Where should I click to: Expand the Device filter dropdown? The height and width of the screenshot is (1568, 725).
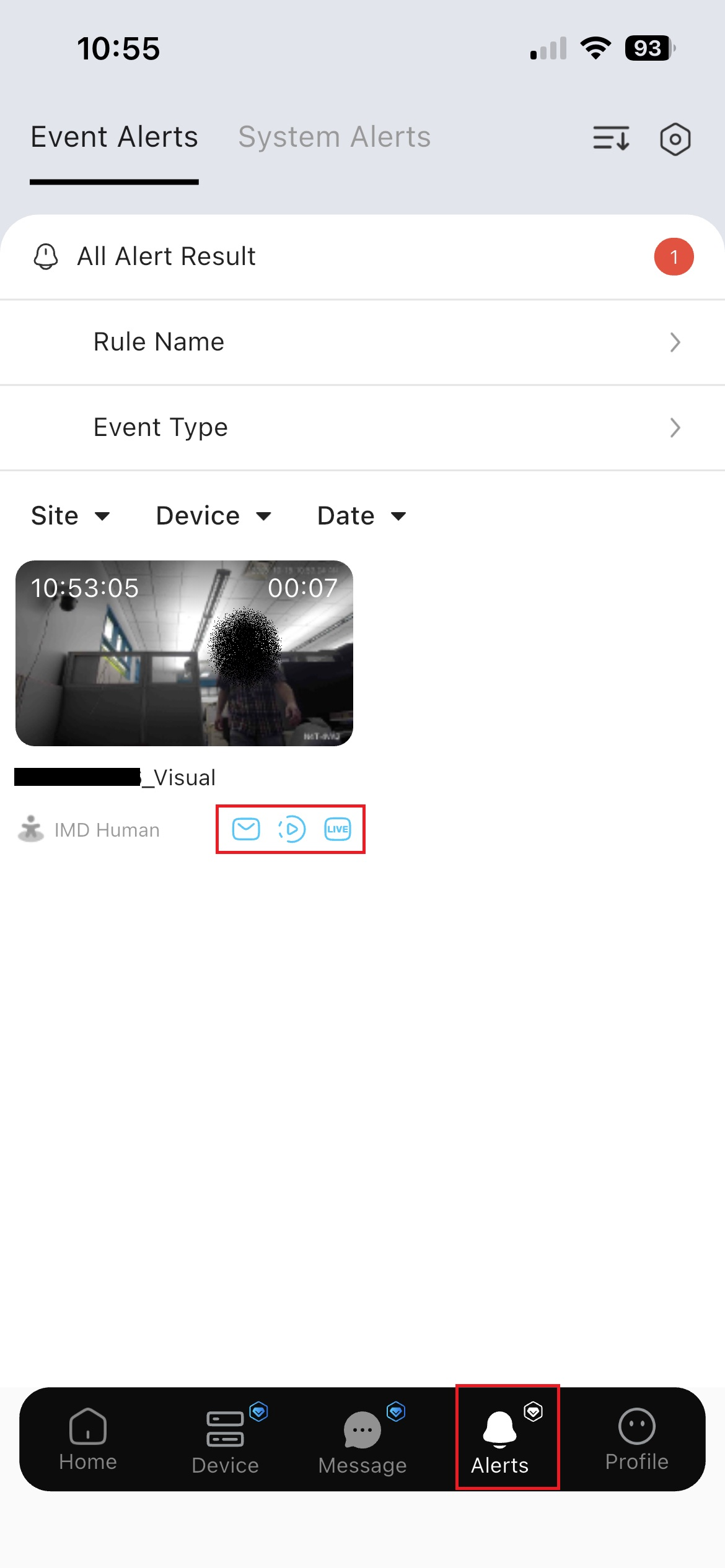click(x=214, y=516)
